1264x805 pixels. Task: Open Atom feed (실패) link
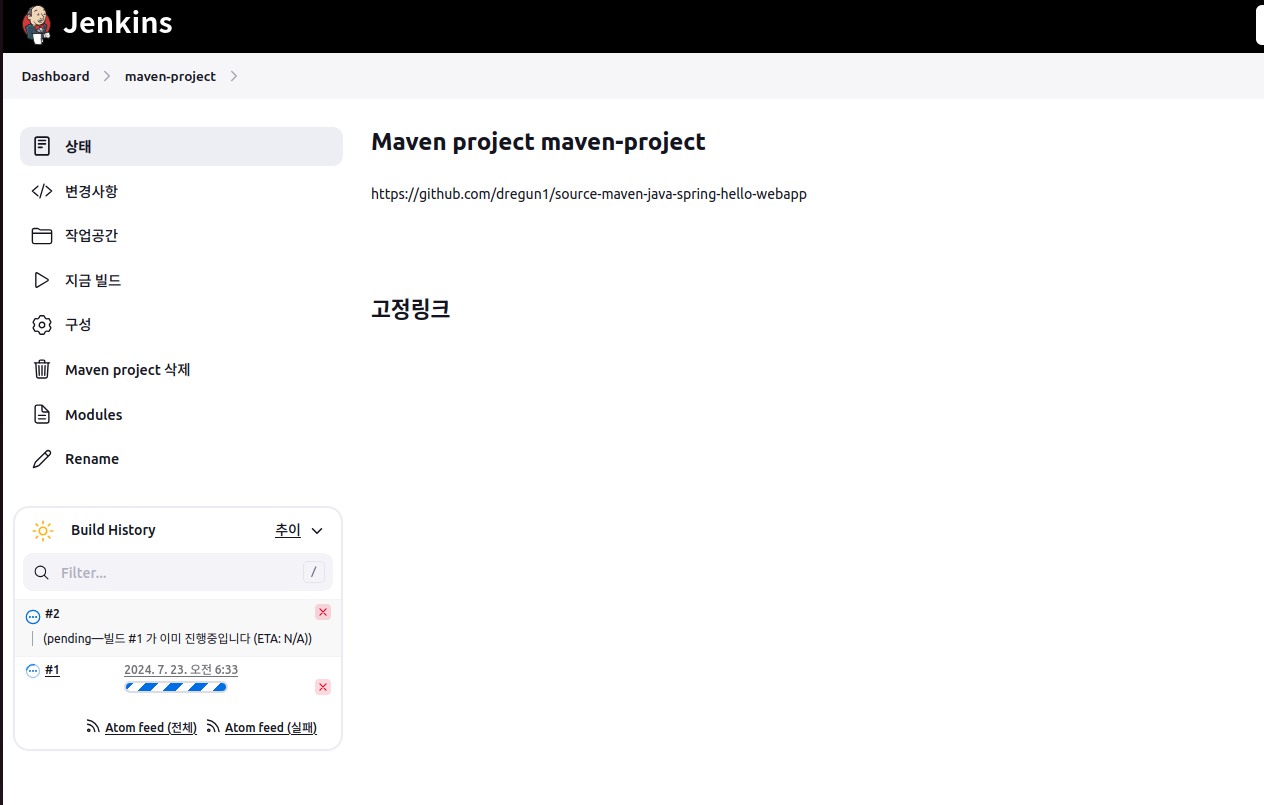(x=271, y=728)
